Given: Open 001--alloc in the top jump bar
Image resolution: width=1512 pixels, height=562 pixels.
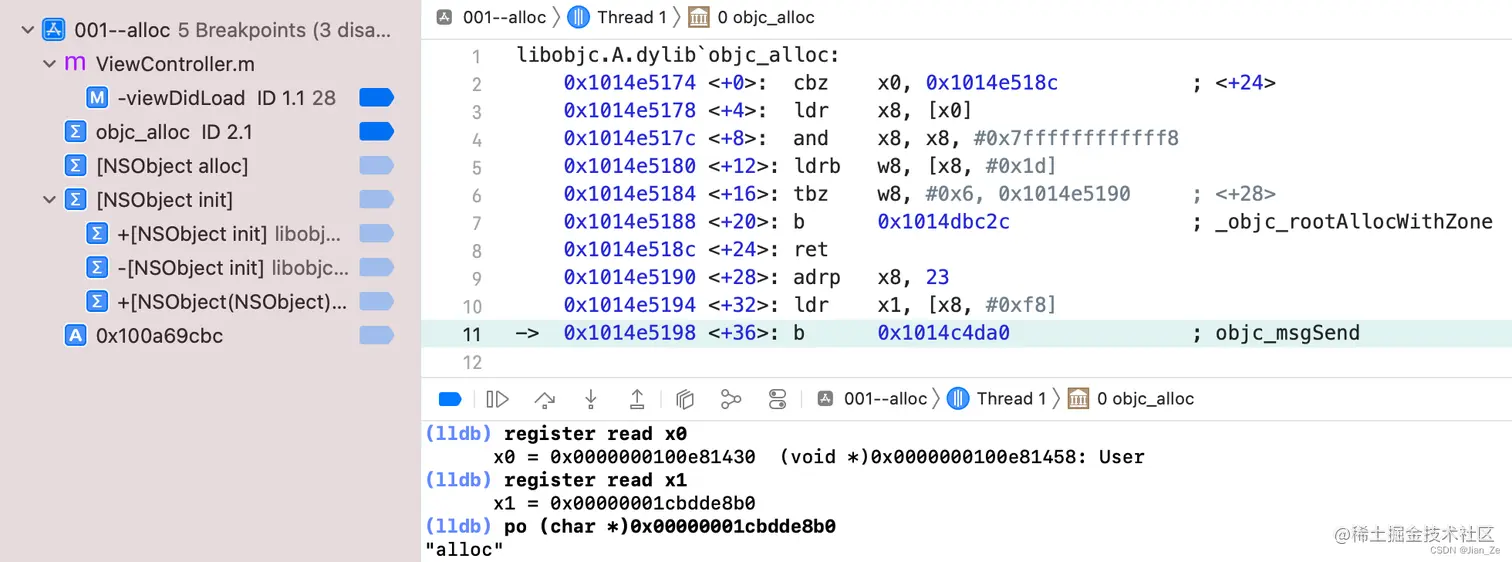Looking at the screenshot, I should (504, 17).
